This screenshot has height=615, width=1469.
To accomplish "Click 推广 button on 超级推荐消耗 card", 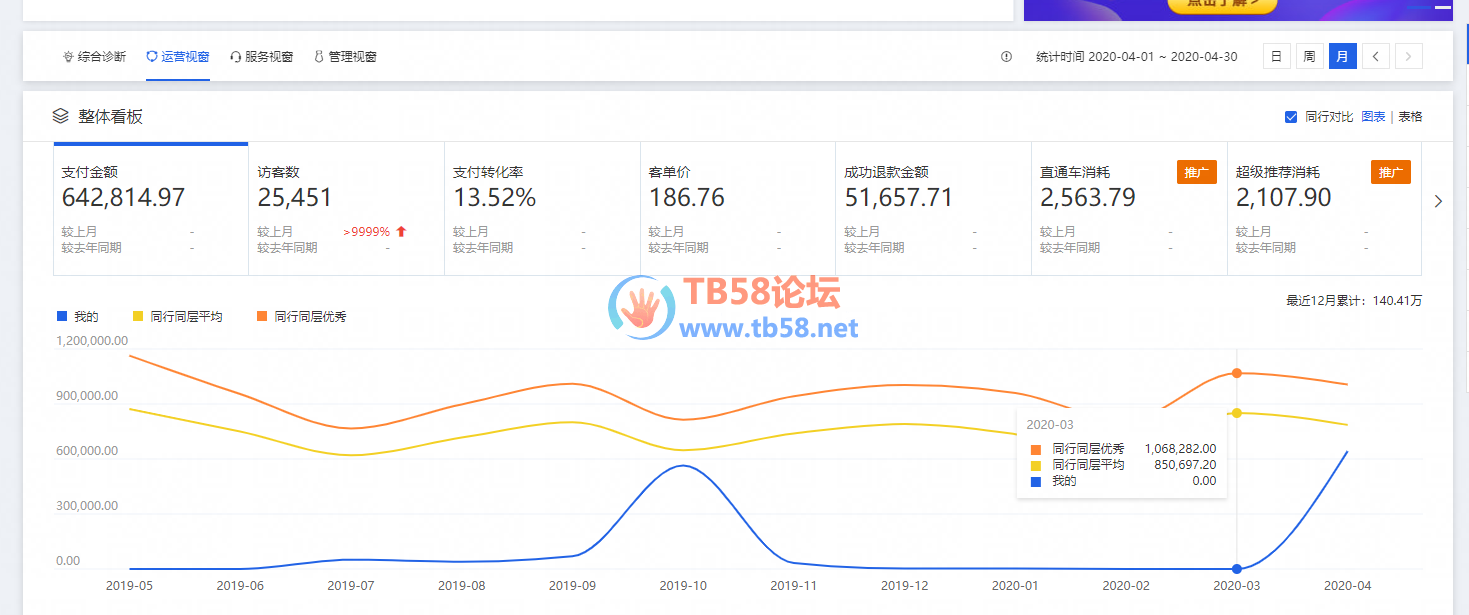I will (1390, 172).
